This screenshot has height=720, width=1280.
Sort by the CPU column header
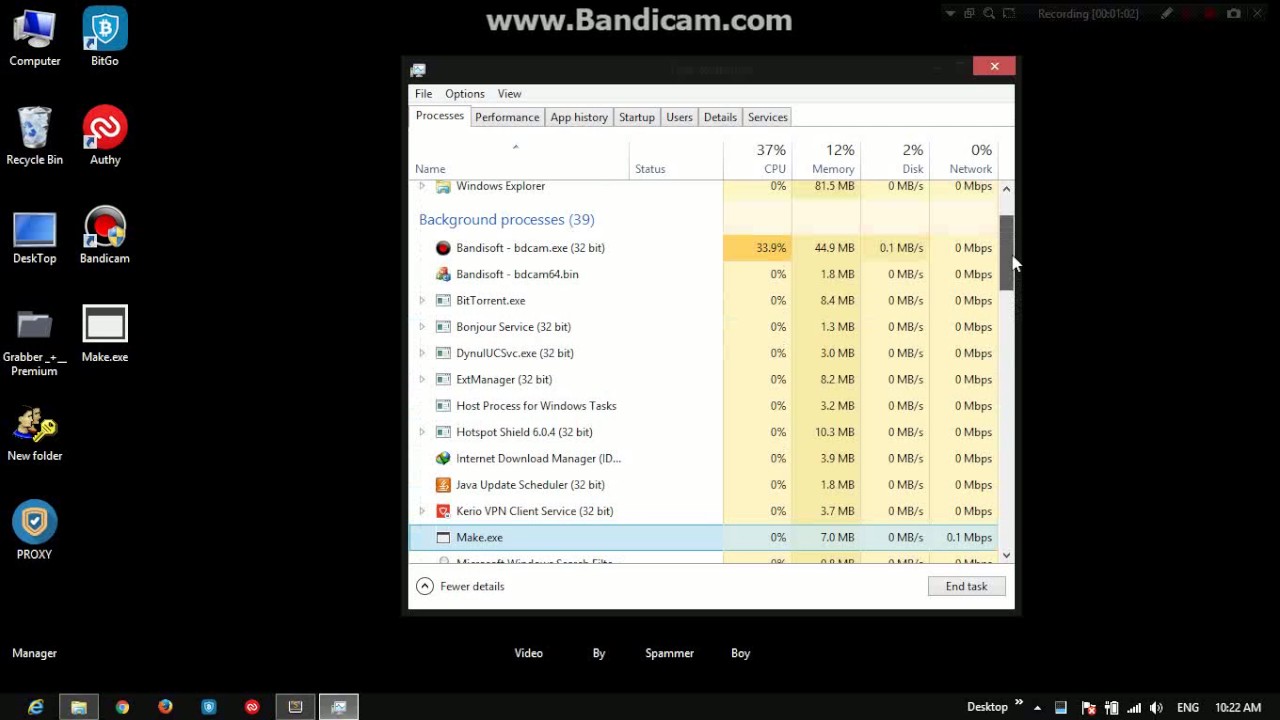757,160
